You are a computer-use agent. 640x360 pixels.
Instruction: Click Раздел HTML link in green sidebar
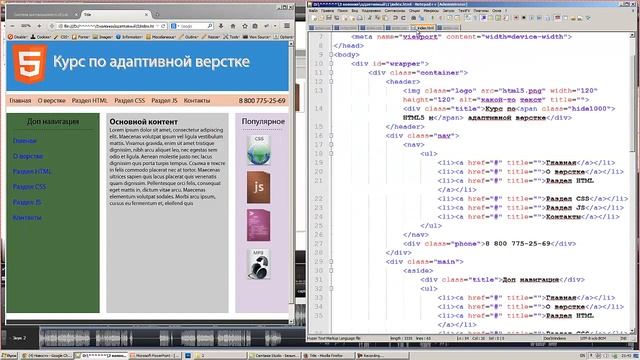pyautogui.click(x=32, y=171)
